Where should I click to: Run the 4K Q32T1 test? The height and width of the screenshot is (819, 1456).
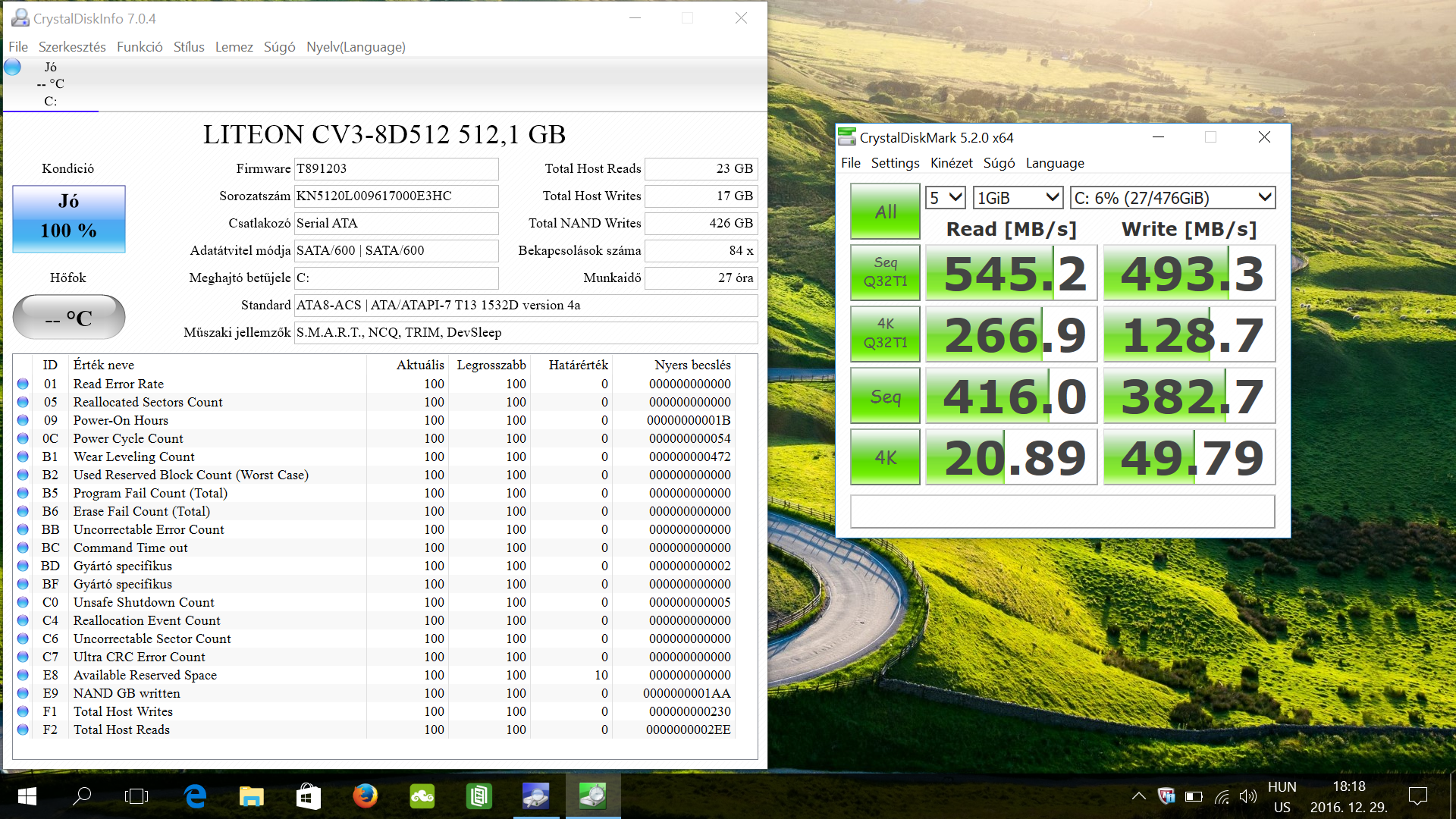coord(885,334)
